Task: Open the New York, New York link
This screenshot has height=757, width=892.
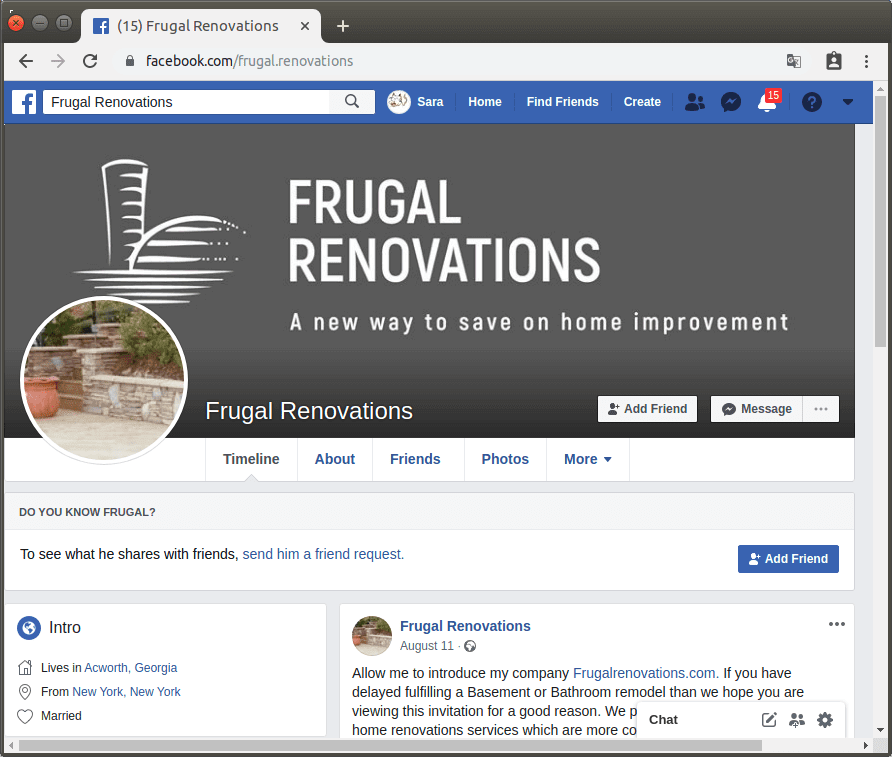Action: tap(126, 692)
